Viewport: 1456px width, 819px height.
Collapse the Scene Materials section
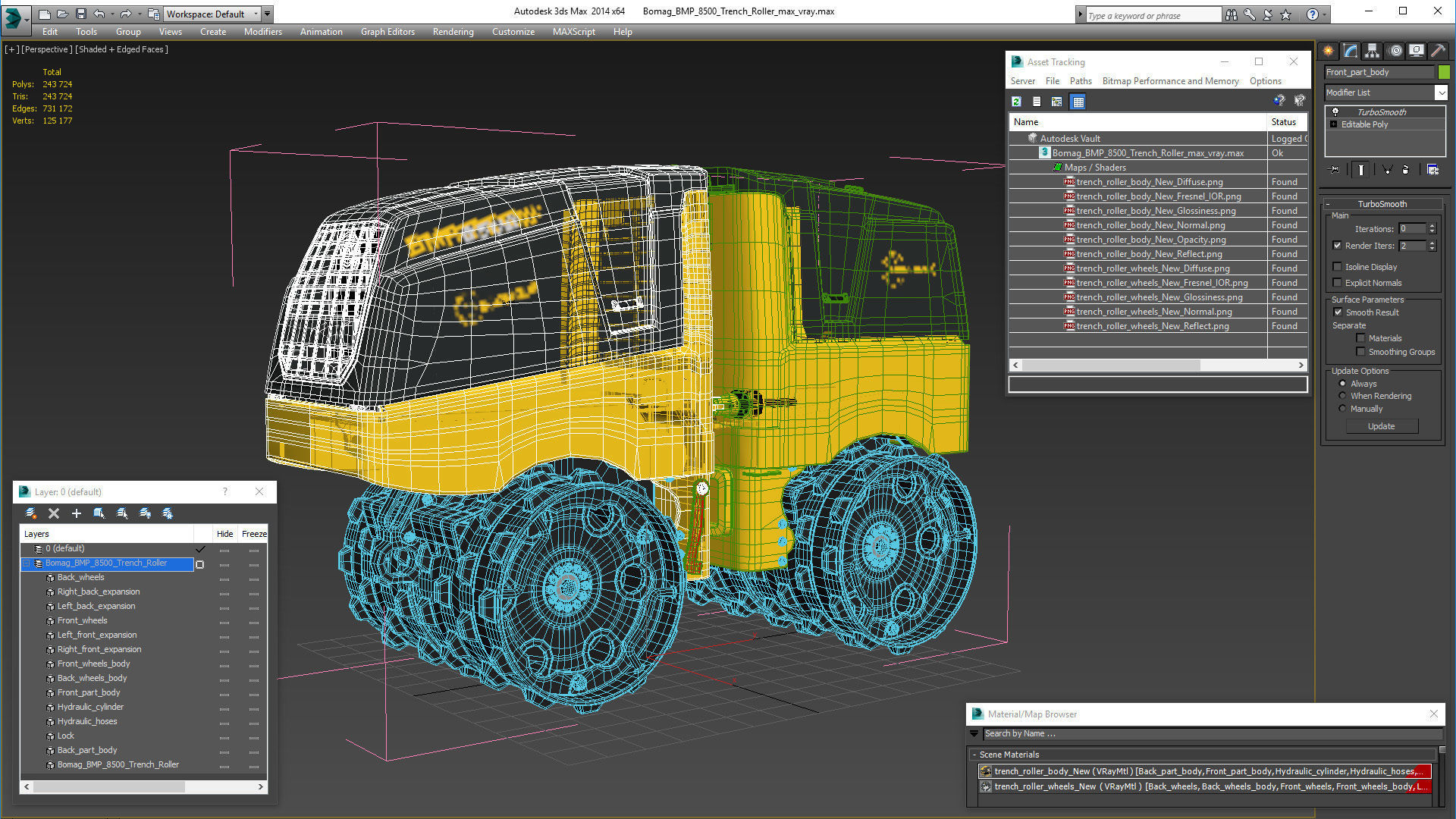(974, 755)
